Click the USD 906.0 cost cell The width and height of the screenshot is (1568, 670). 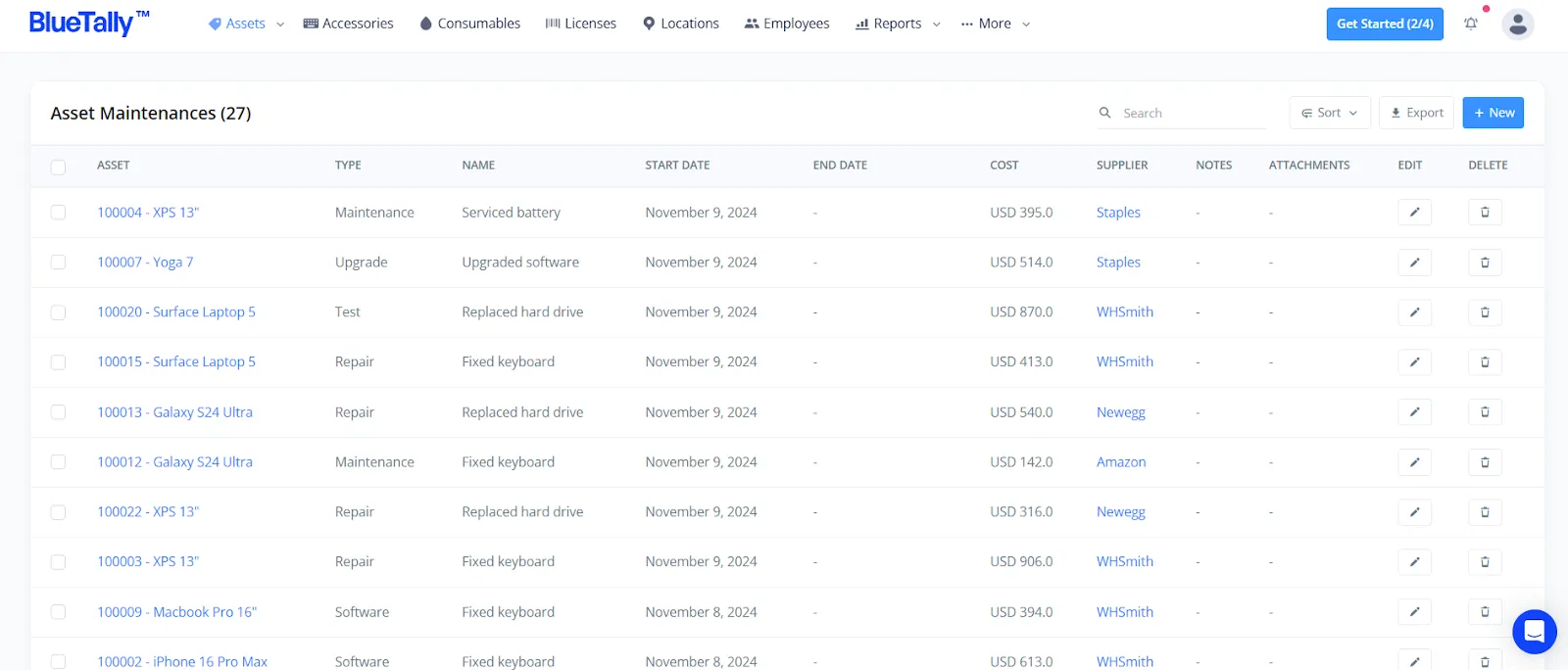coord(1021,562)
